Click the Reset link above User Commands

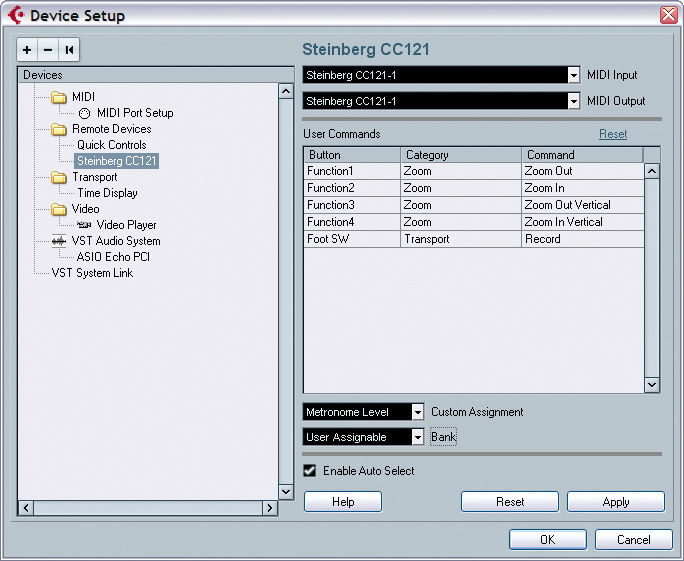pyautogui.click(x=612, y=134)
